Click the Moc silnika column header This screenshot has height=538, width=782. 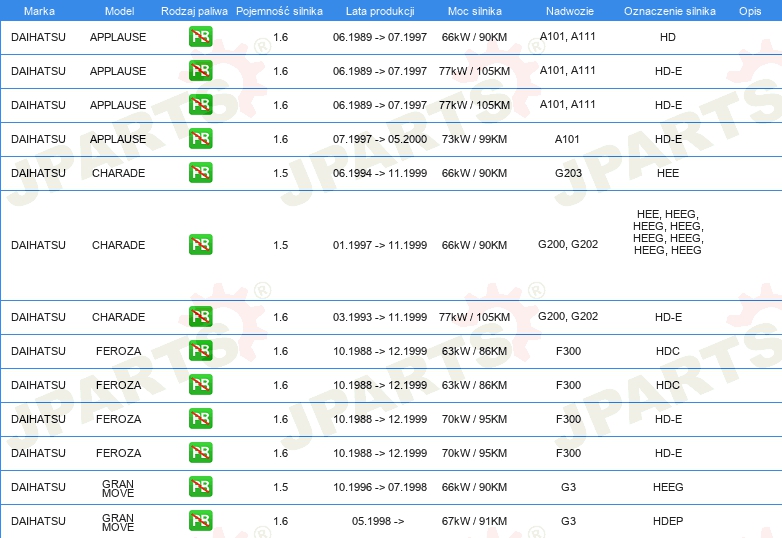(474, 11)
